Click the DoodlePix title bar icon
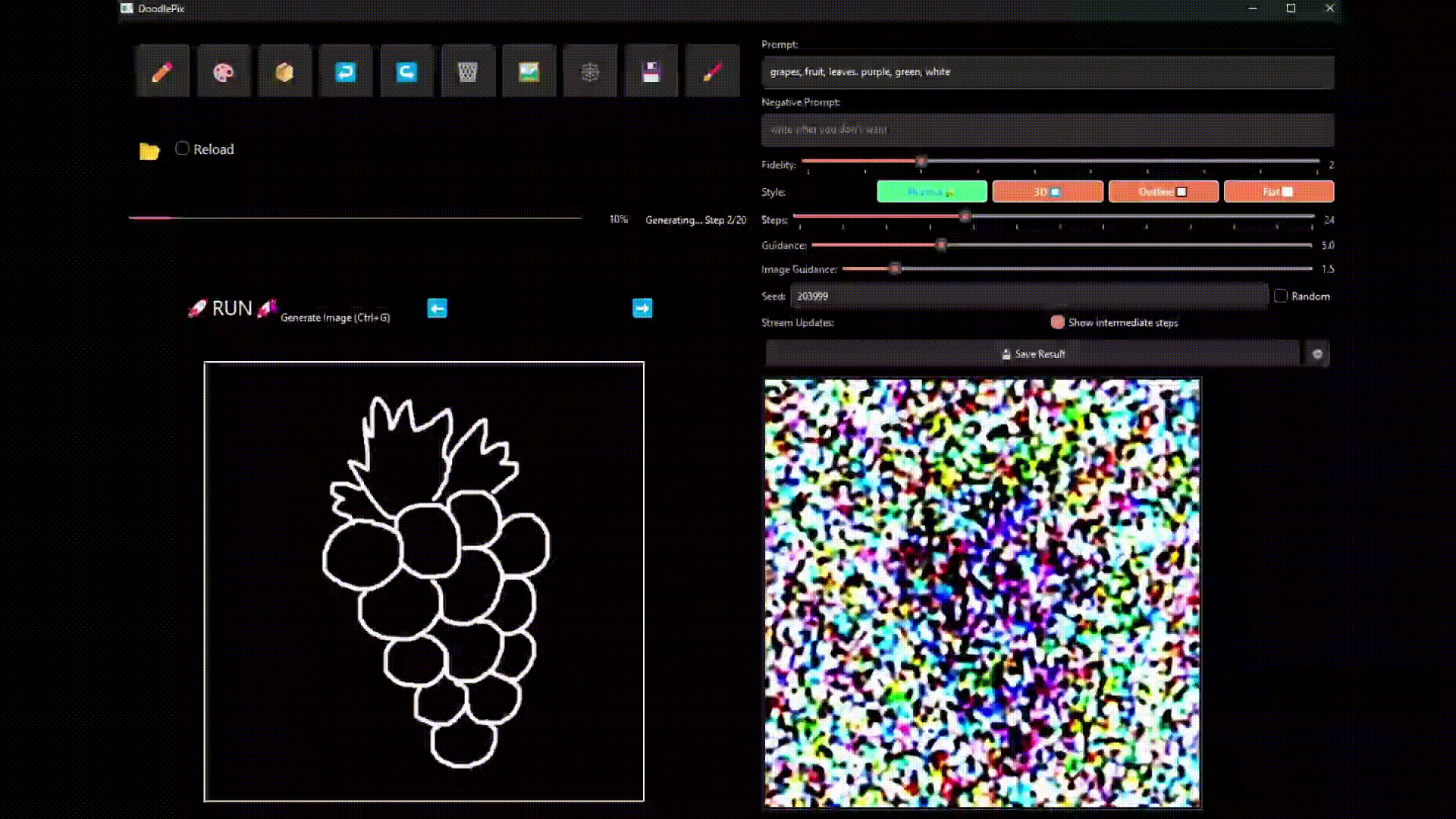The height and width of the screenshot is (819, 1456). tap(127, 8)
